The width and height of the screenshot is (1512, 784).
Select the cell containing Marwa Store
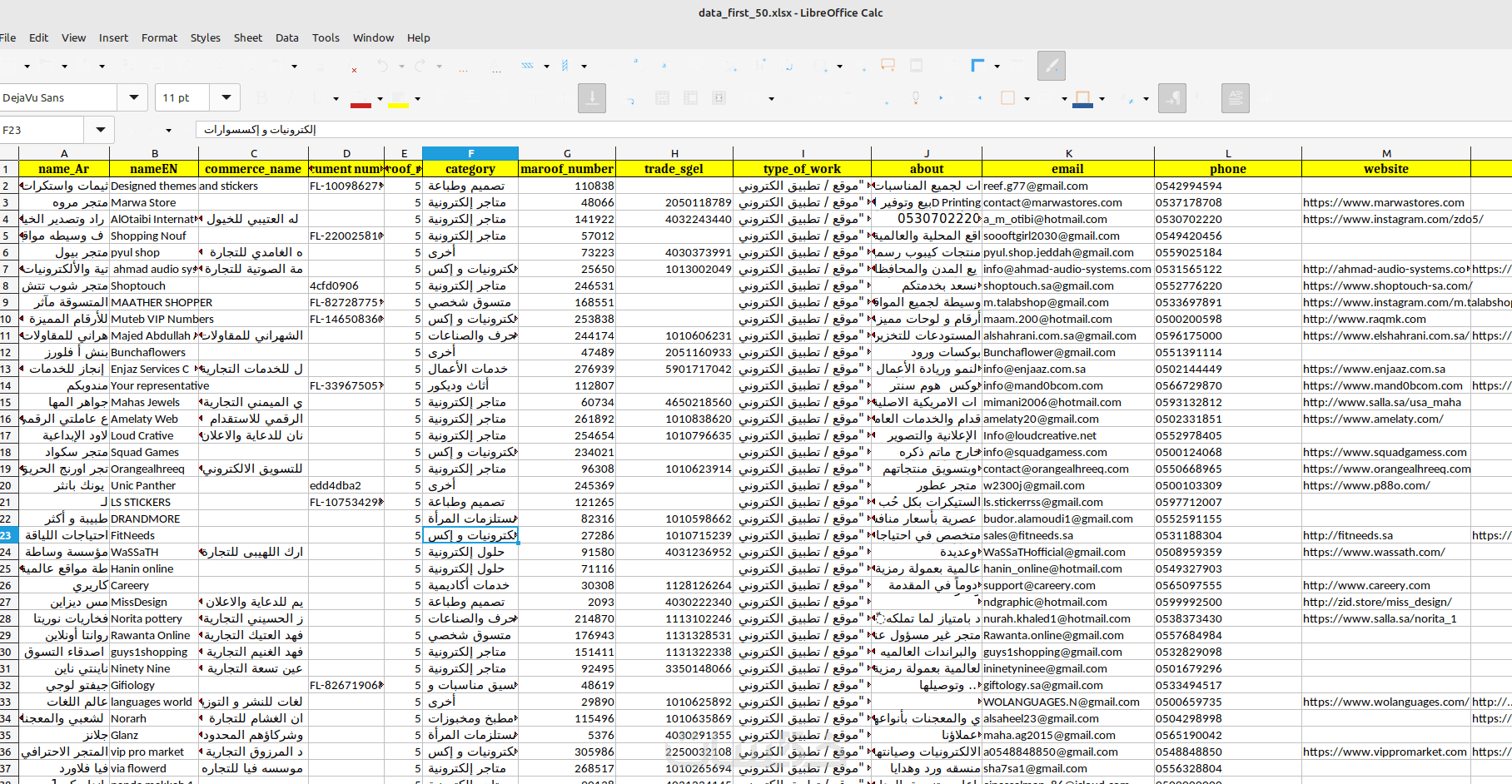[x=154, y=202]
